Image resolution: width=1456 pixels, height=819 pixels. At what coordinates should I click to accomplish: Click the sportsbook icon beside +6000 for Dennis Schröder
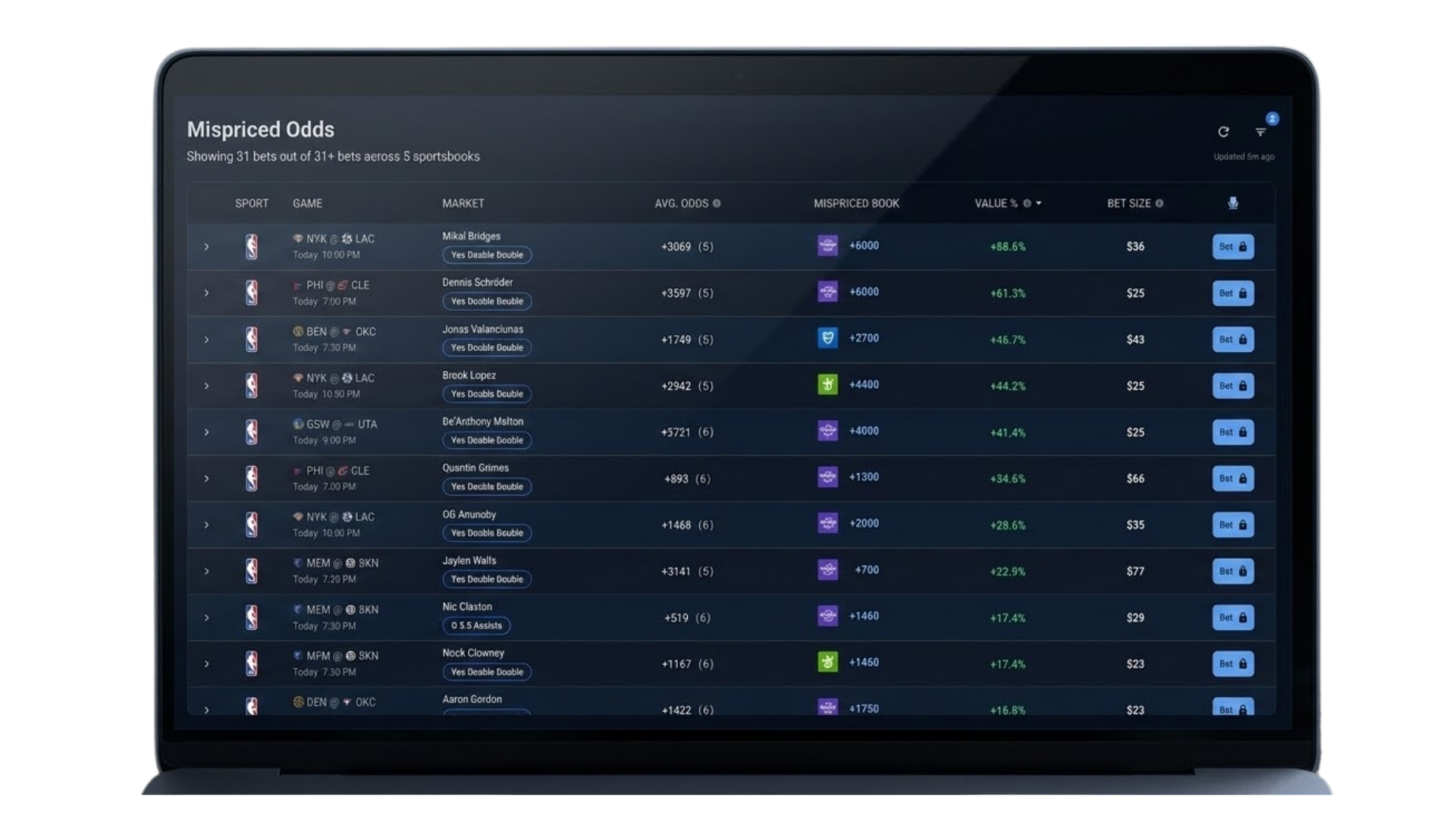point(827,292)
